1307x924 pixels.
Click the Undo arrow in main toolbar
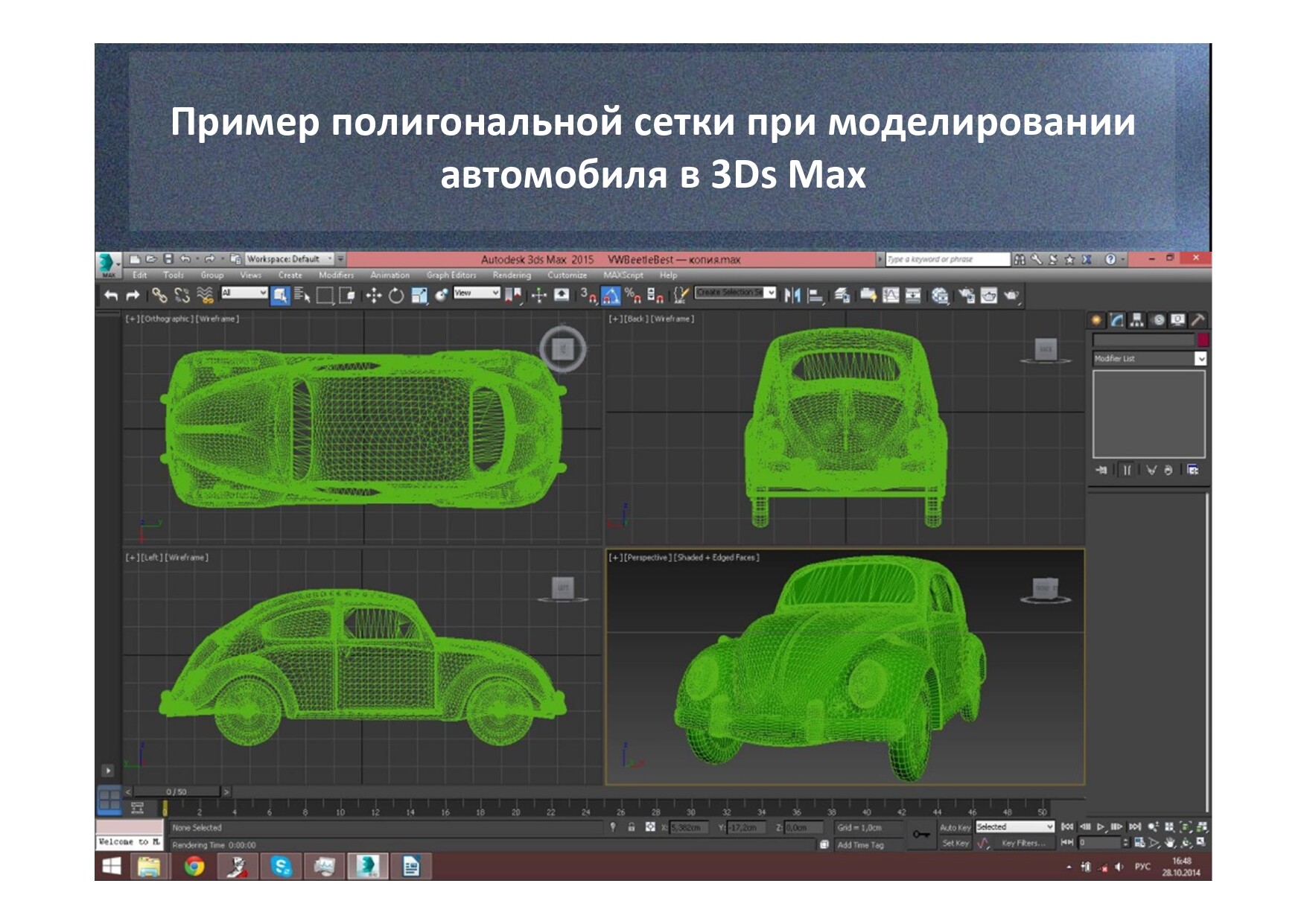111,296
